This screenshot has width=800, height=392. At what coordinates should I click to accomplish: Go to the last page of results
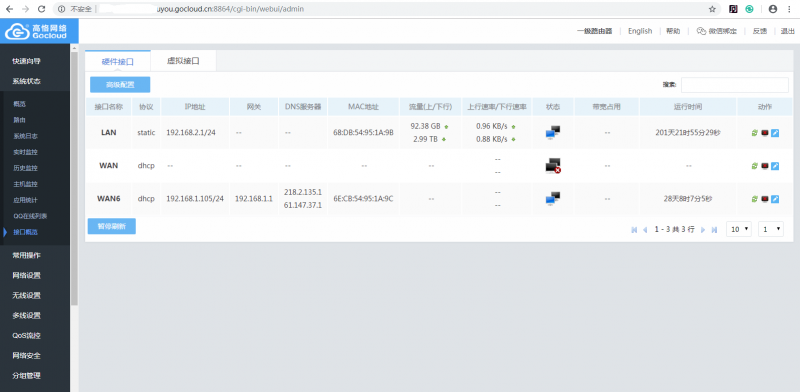[714, 230]
